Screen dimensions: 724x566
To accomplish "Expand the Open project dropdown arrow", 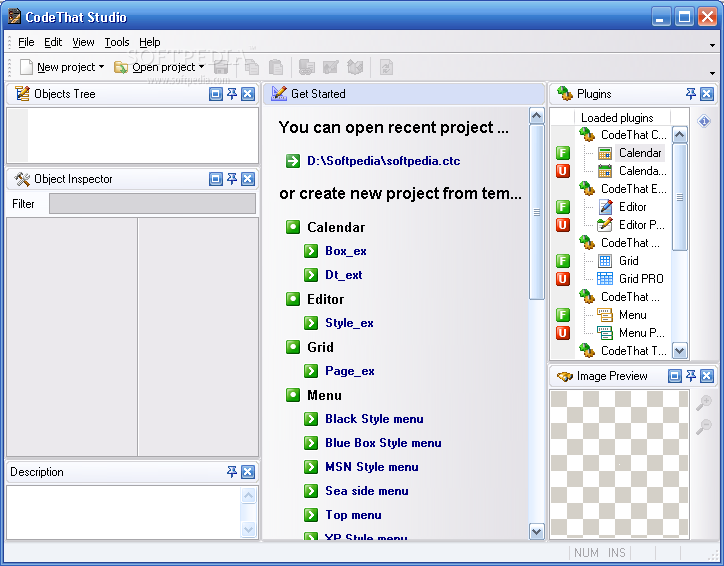I will pos(201,67).
